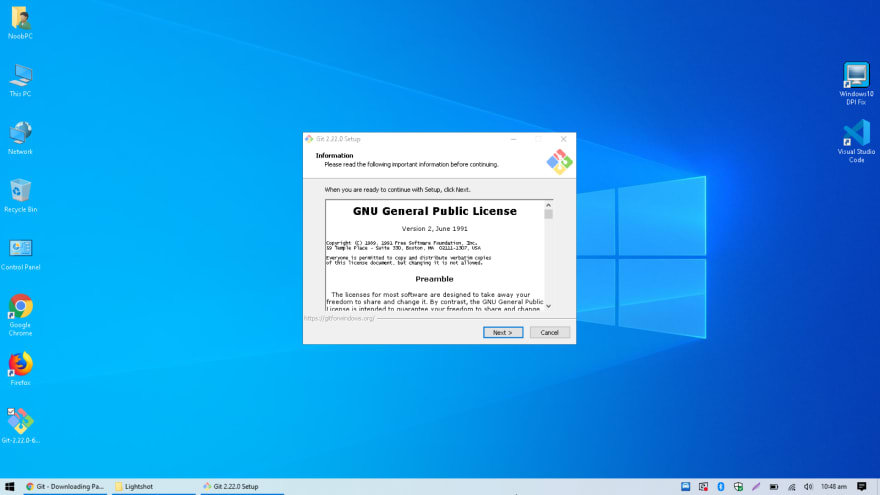Click the screen recorder tray icon

tap(703, 487)
